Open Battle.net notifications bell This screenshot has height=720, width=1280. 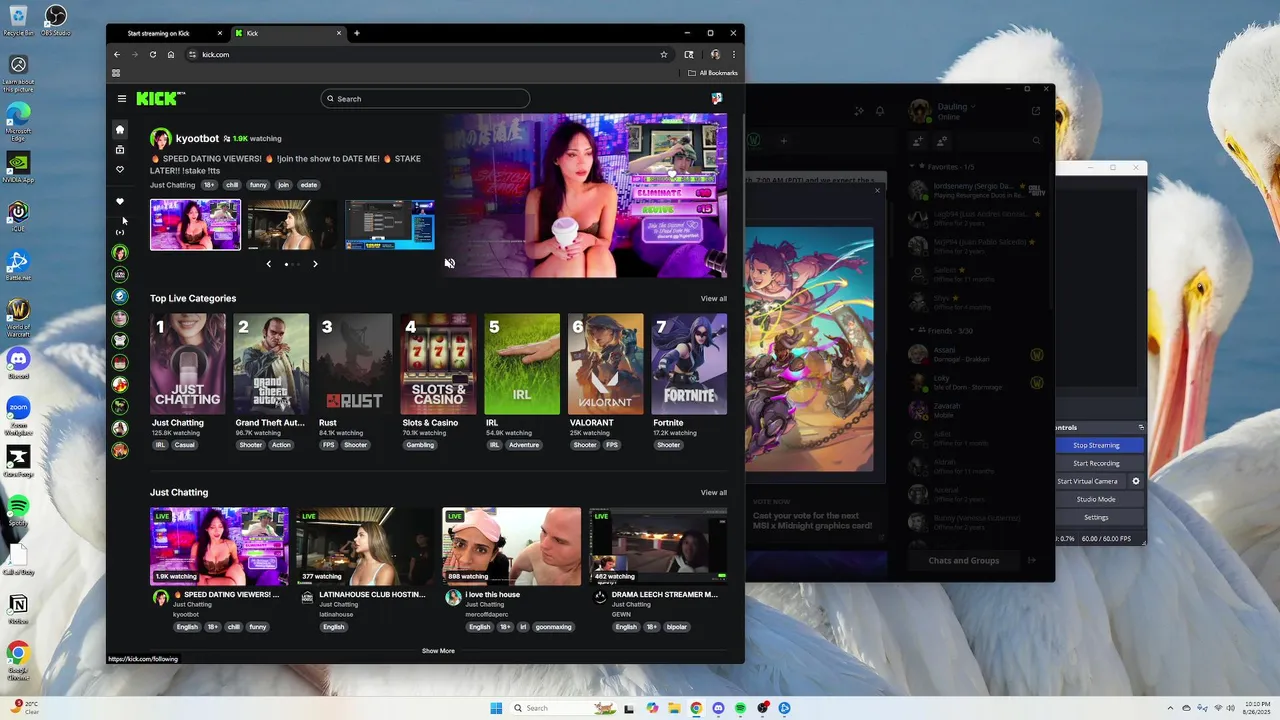[x=880, y=111]
